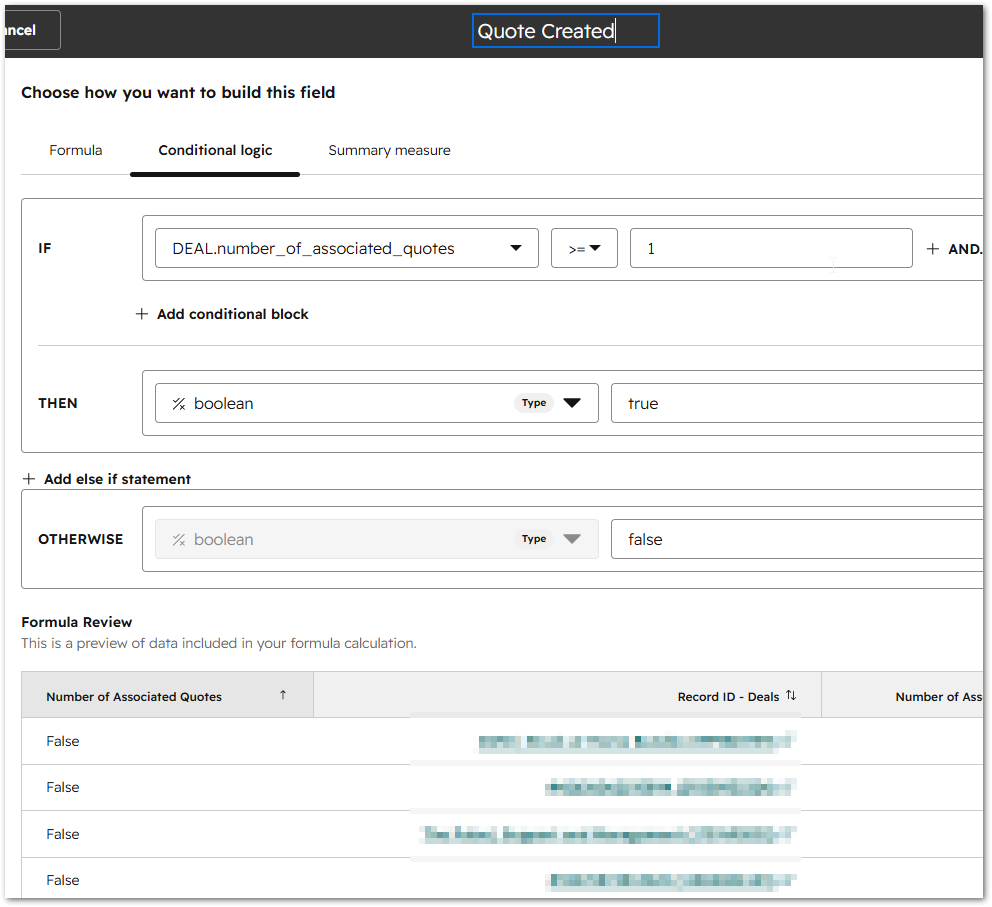Click the Type badge in THEN dropdown
992x907 pixels.
point(534,403)
